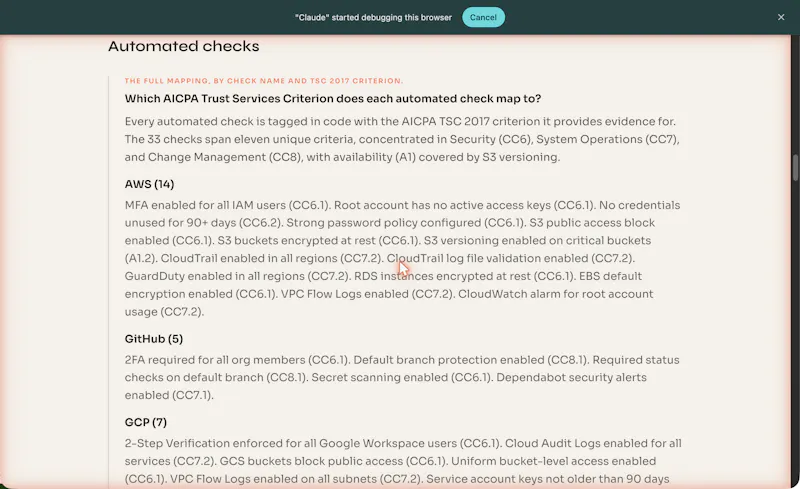The width and height of the screenshot is (800, 489).
Task: Click text "RDS instances encrypted at rest"
Action: 442,276
